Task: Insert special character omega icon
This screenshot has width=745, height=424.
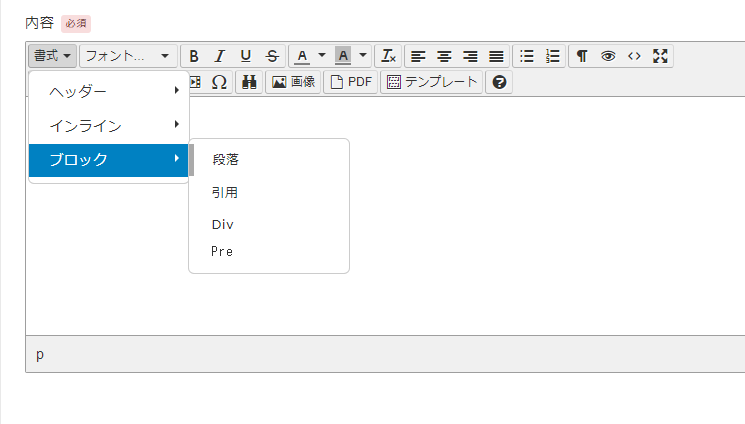Action: coord(220,82)
